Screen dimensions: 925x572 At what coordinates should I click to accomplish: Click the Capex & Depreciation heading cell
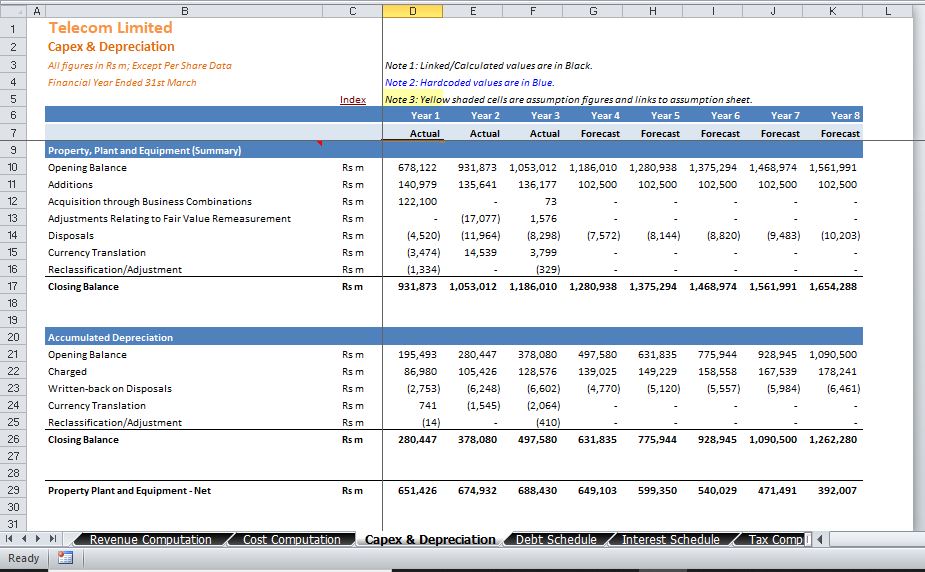111,47
